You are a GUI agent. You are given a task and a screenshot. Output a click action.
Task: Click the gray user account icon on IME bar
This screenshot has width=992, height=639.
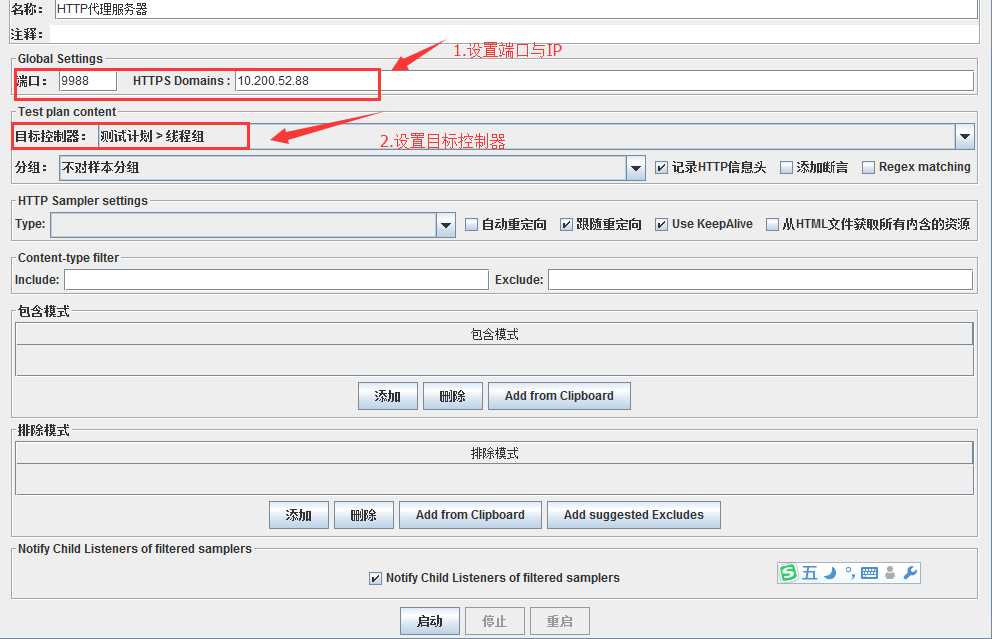890,573
